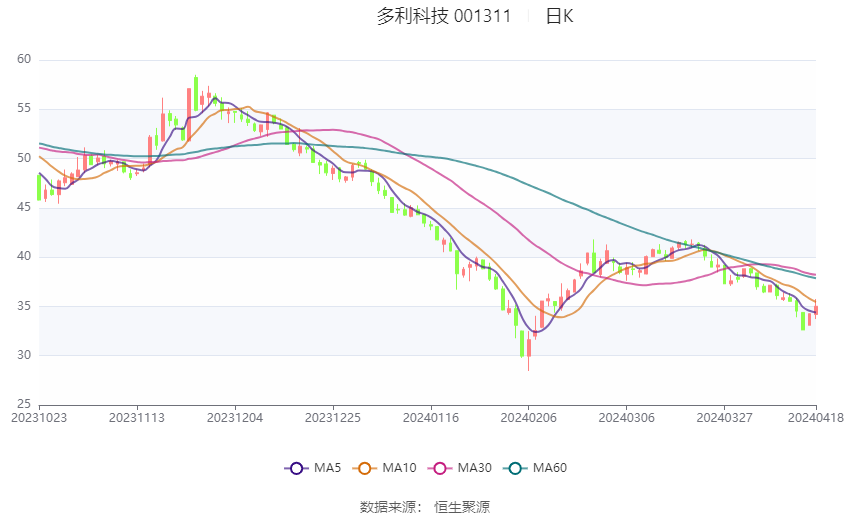Click the purple MA5 legend circle icon

tap(296, 468)
